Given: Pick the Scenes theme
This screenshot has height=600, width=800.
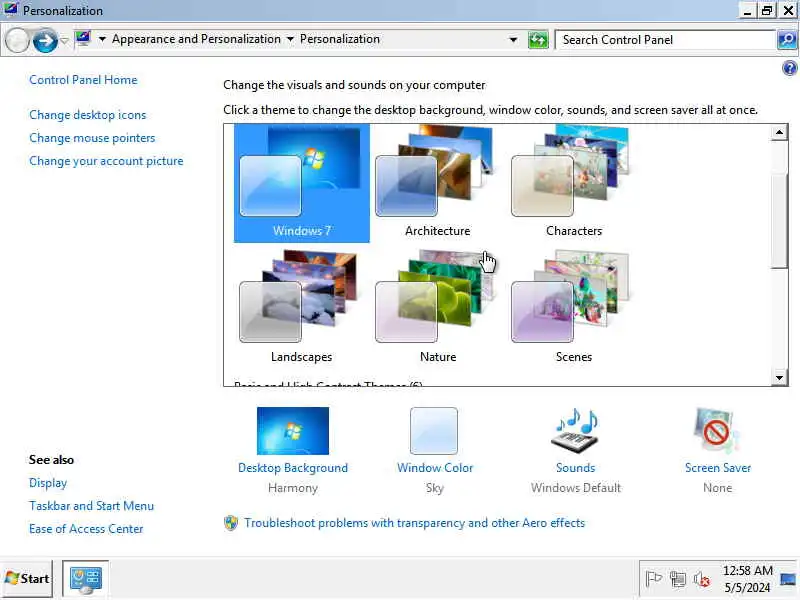Looking at the screenshot, I should [573, 308].
